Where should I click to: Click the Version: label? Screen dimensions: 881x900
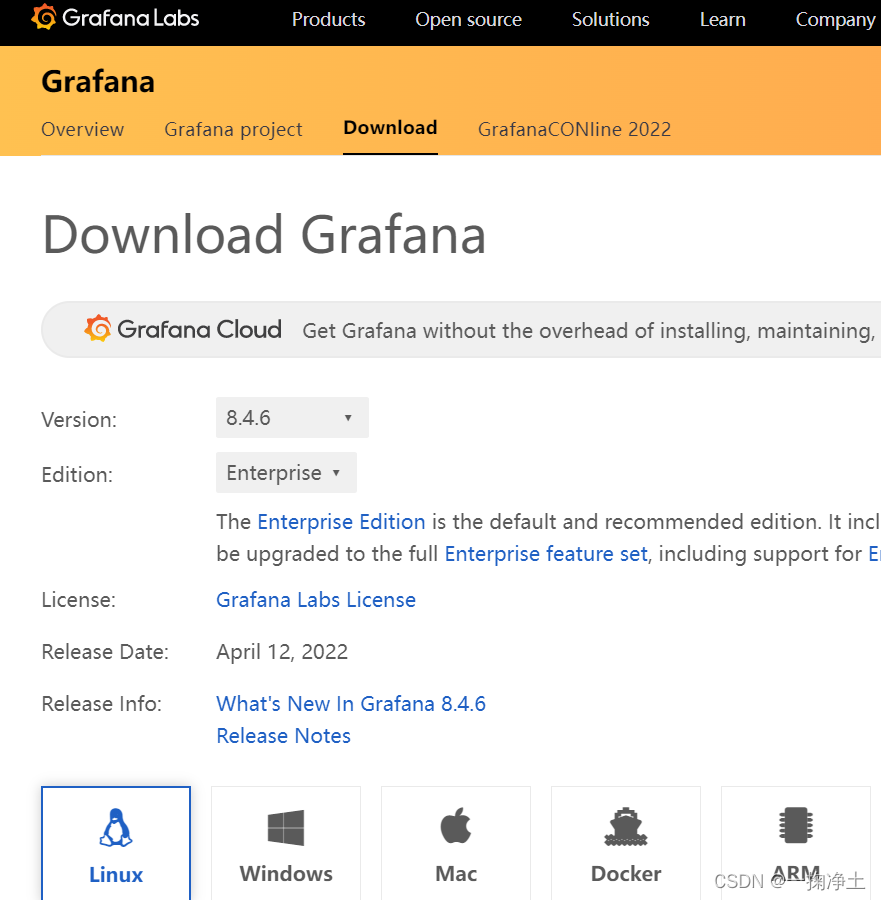[x=79, y=420]
